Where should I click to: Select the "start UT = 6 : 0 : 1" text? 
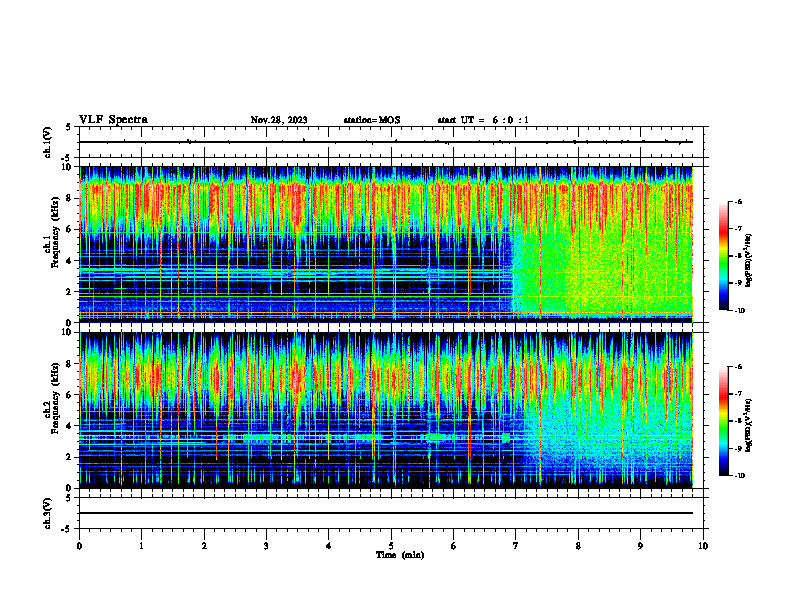[x=483, y=120]
